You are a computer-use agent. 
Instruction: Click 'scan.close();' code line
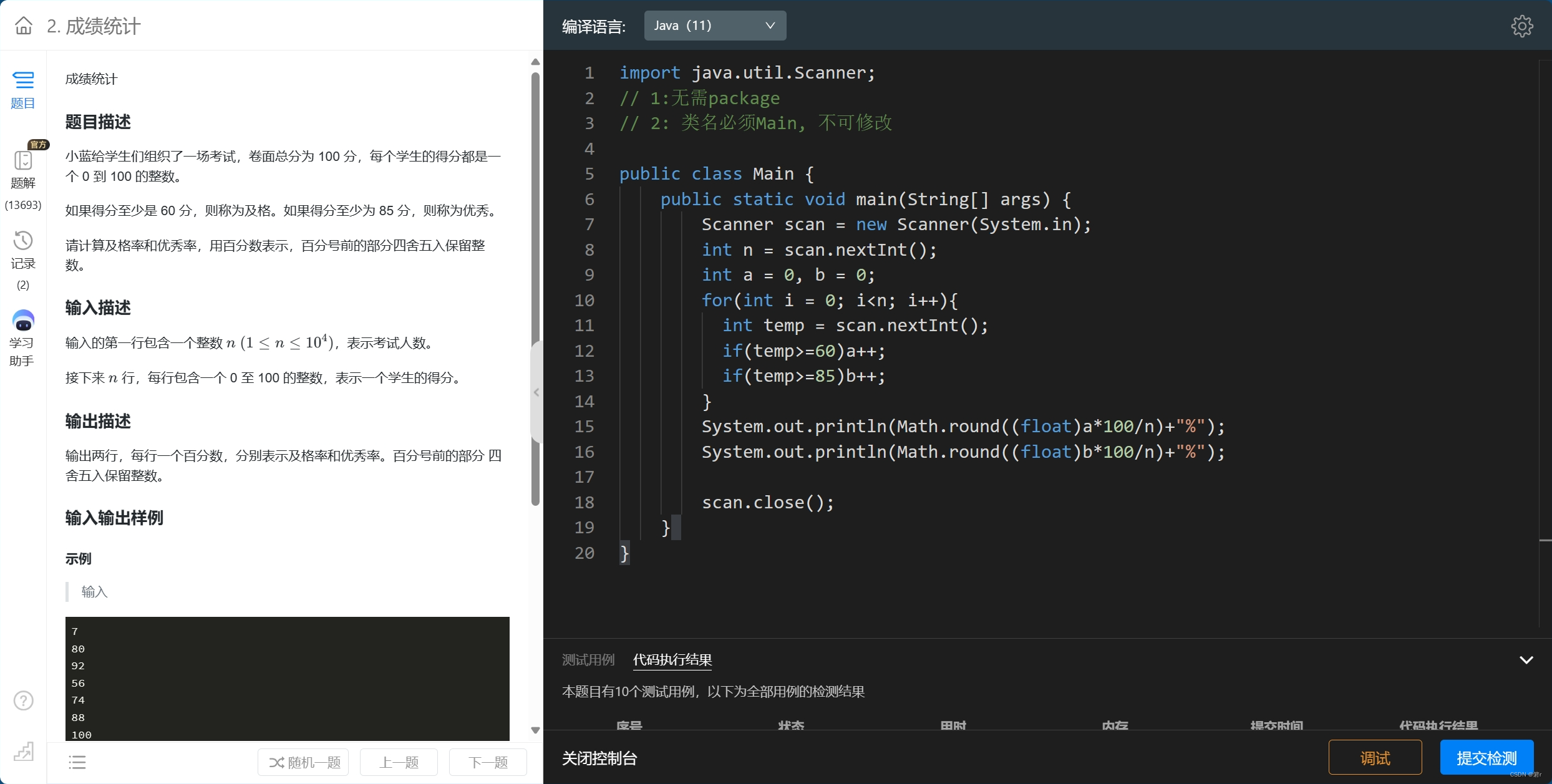pyautogui.click(x=768, y=503)
